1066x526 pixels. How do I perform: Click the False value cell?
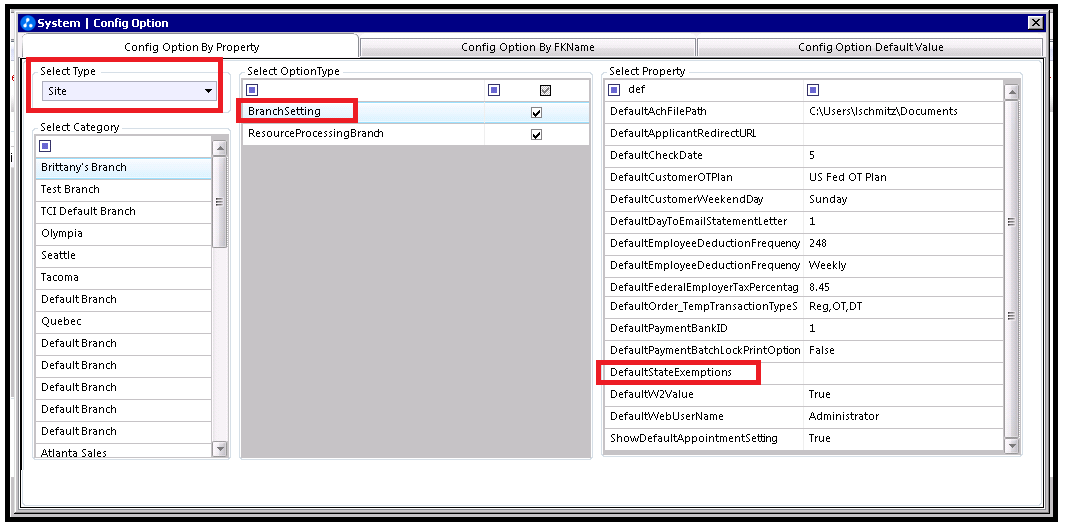pos(904,351)
